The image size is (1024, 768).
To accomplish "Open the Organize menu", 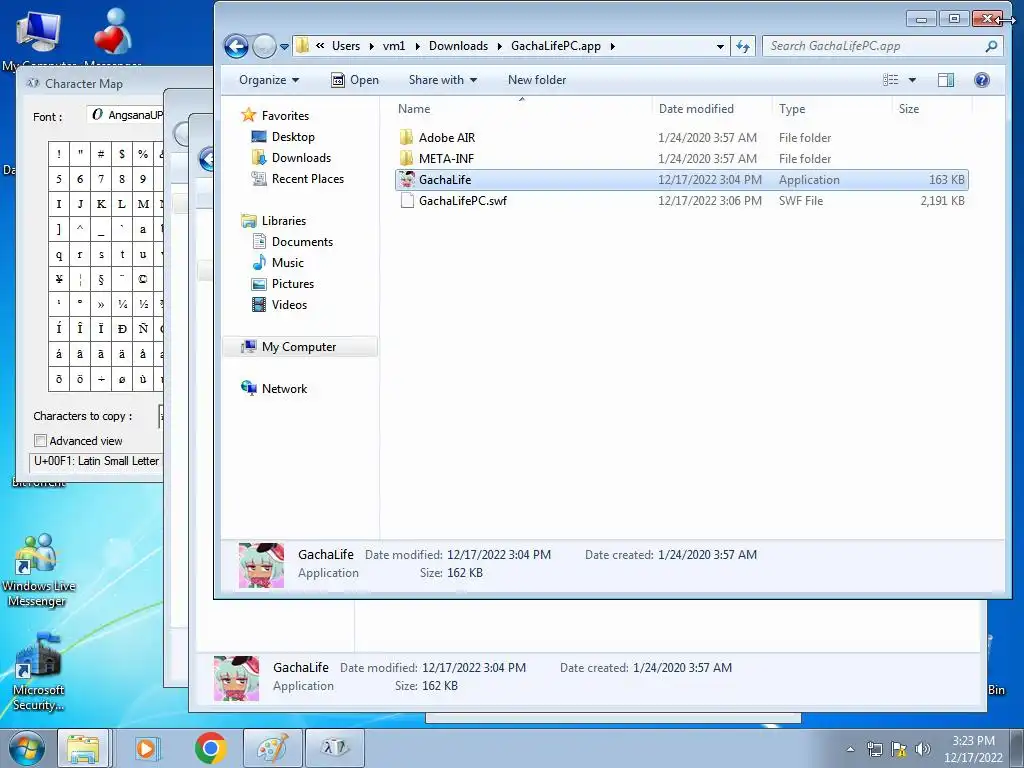I will pyautogui.click(x=269, y=80).
